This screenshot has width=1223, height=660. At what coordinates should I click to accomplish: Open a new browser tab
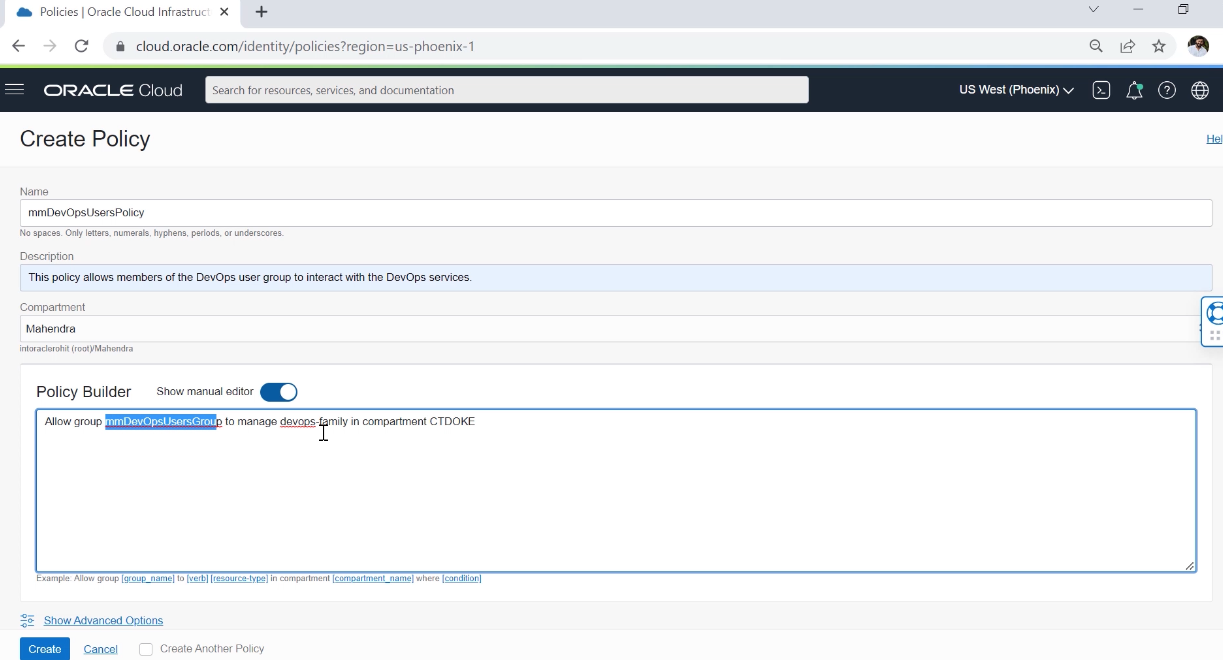click(261, 12)
